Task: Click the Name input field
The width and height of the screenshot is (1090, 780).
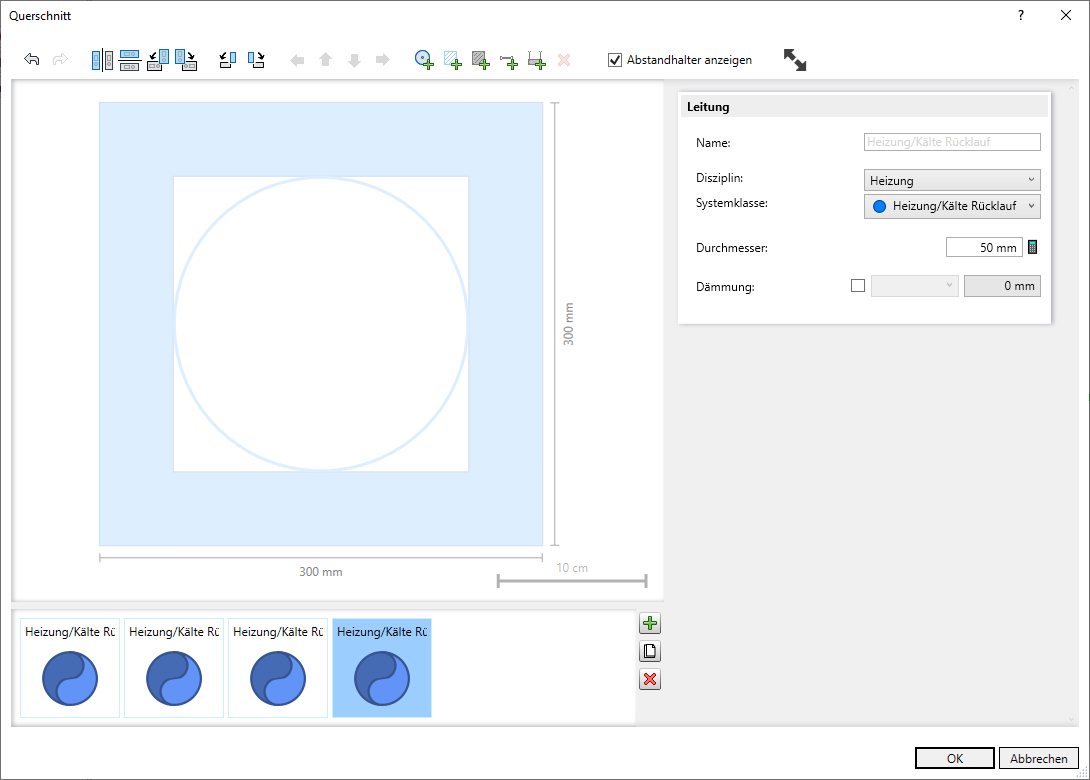Action: click(x=952, y=142)
